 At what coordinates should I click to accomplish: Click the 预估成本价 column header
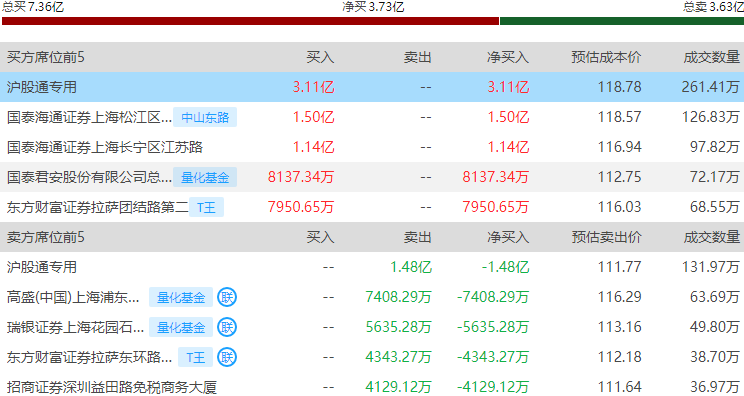pyautogui.click(x=606, y=57)
